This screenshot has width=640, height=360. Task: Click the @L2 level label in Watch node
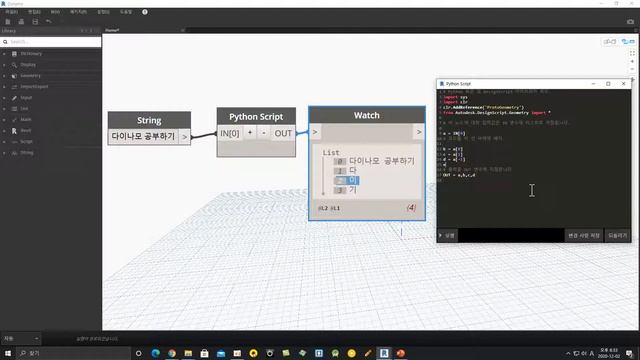pyautogui.click(x=323, y=208)
